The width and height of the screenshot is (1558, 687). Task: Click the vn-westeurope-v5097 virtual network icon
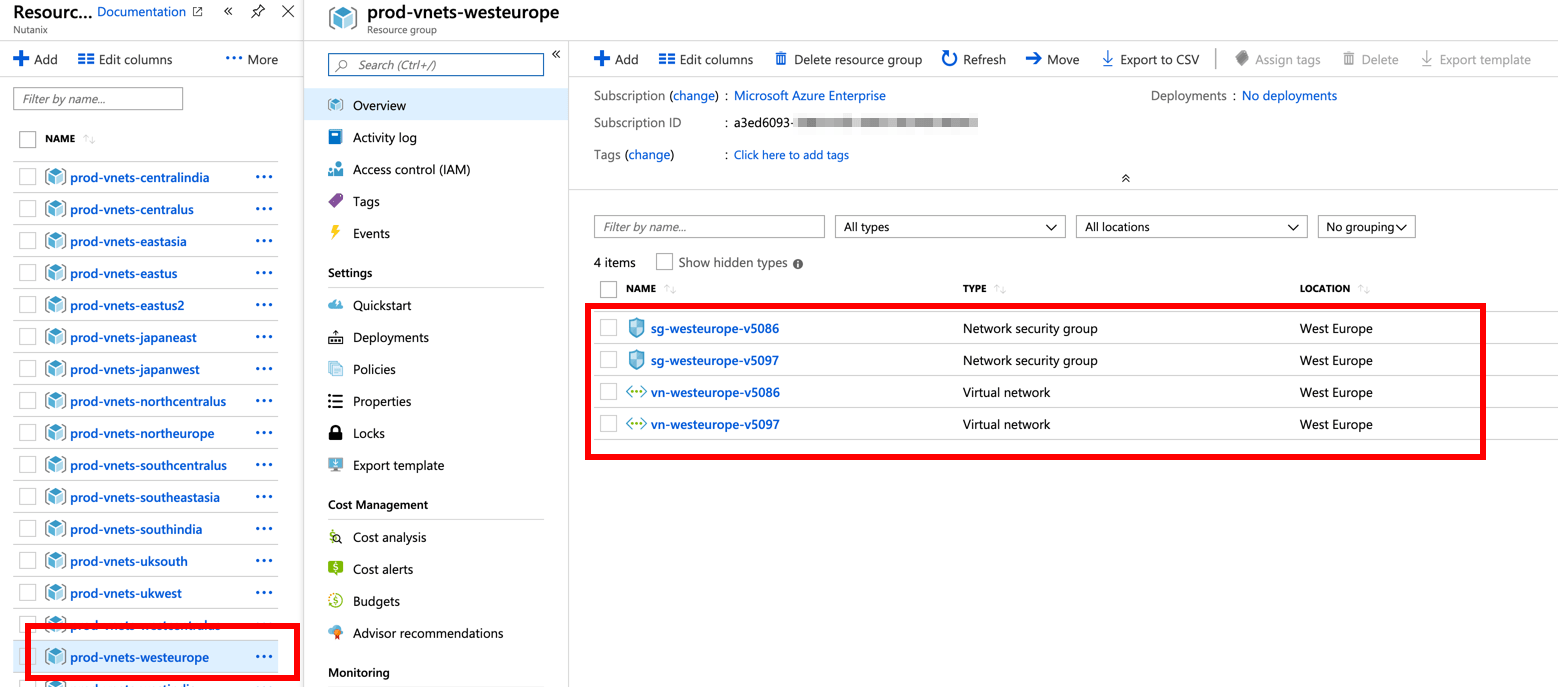[x=636, y=424]
